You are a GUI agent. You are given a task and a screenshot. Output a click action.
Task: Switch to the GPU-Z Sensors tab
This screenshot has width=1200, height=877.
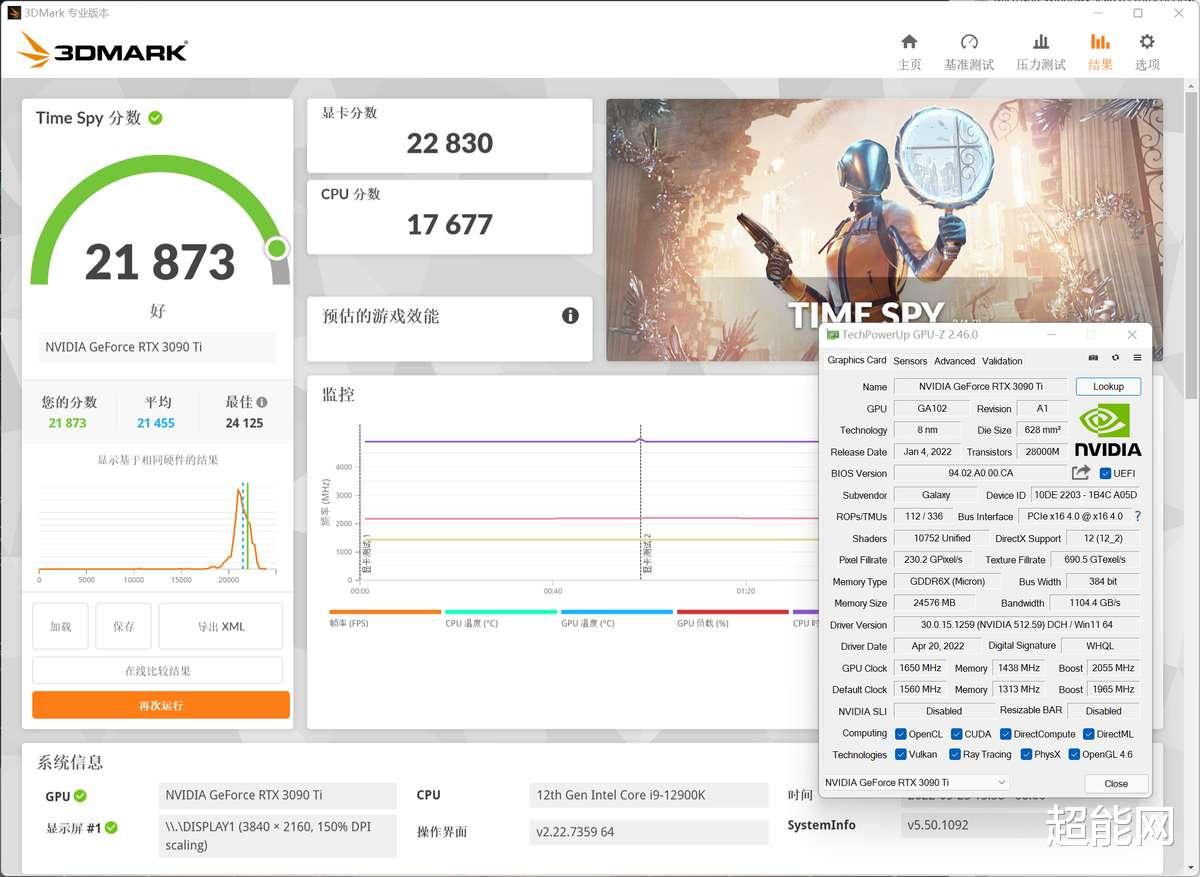(910, 361)
